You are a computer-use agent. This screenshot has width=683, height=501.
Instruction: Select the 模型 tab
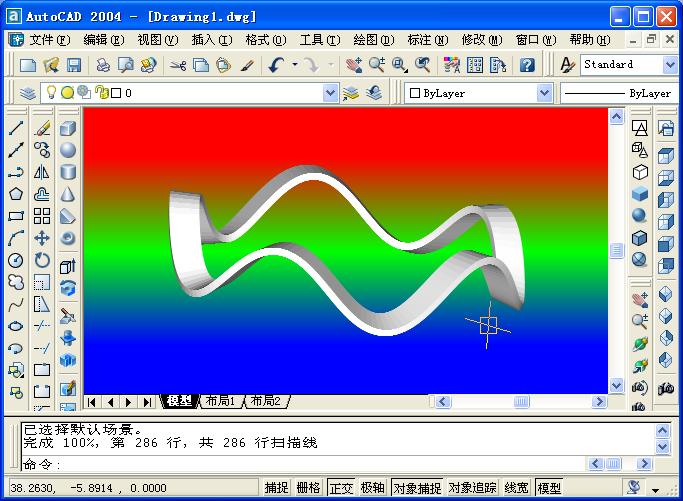[179, 401]
